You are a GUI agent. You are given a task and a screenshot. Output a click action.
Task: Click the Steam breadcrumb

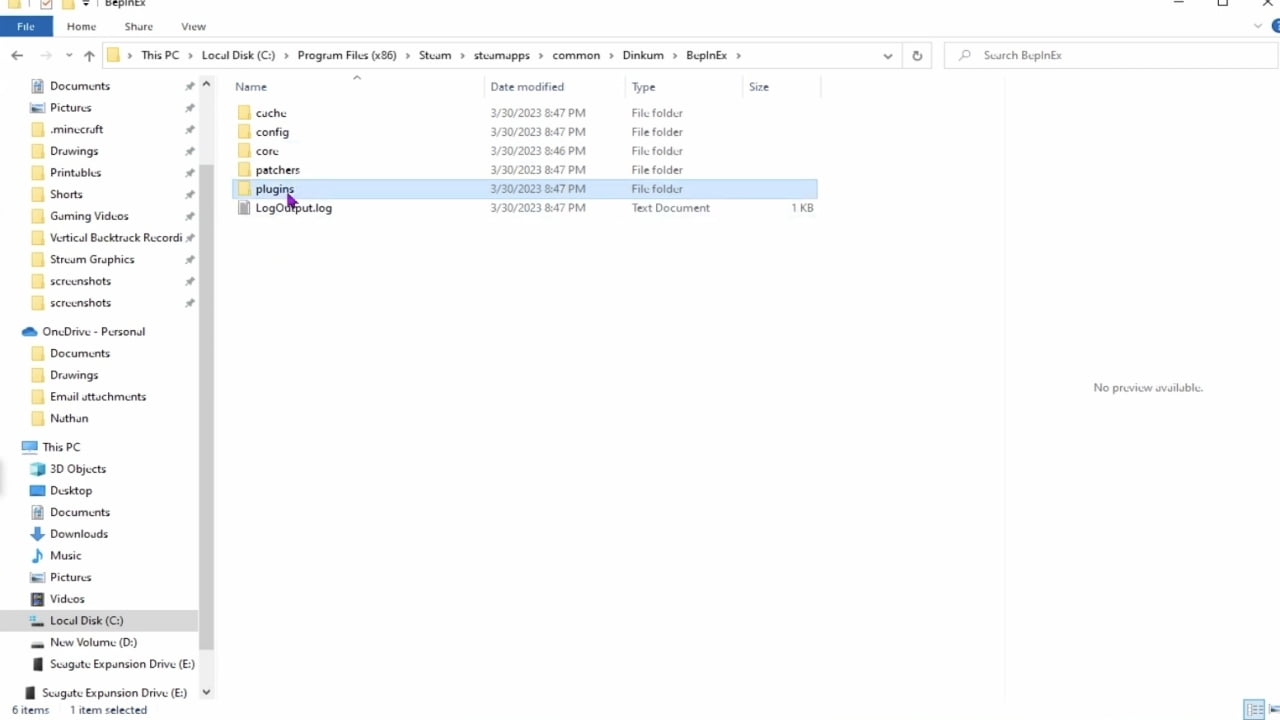point(435,55)
